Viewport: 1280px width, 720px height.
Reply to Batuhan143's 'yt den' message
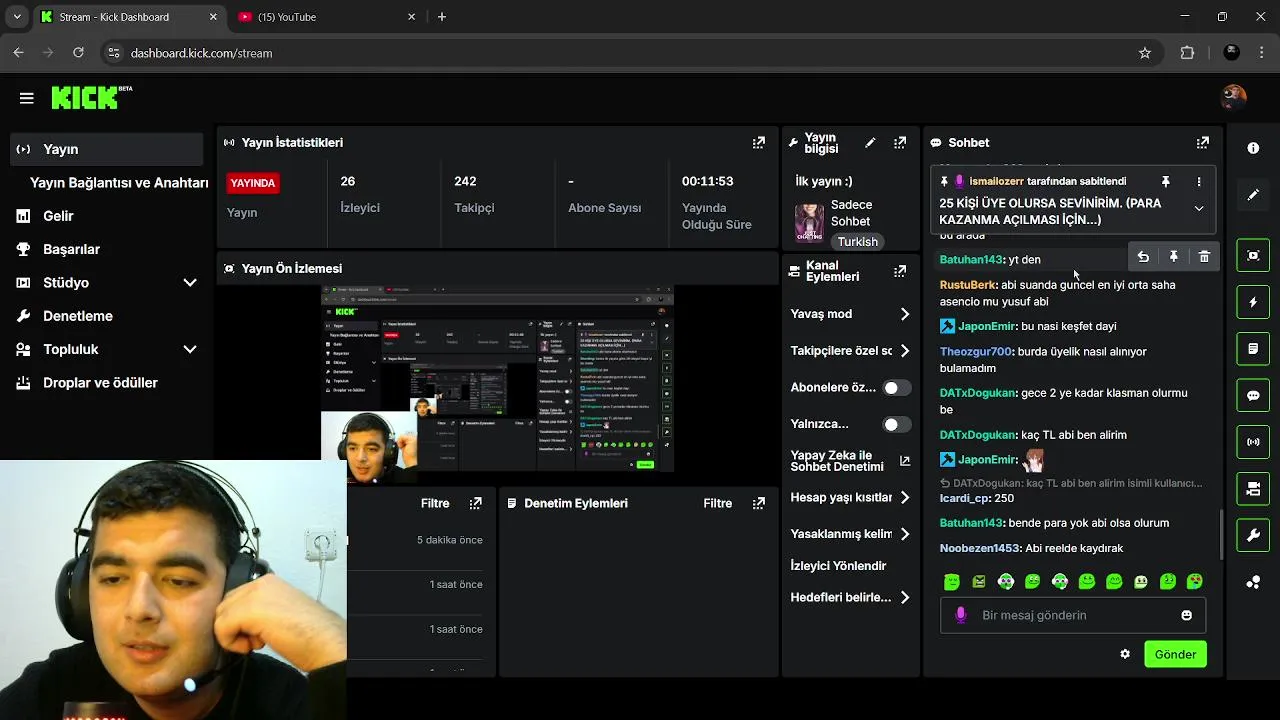tap(1143, 257)
